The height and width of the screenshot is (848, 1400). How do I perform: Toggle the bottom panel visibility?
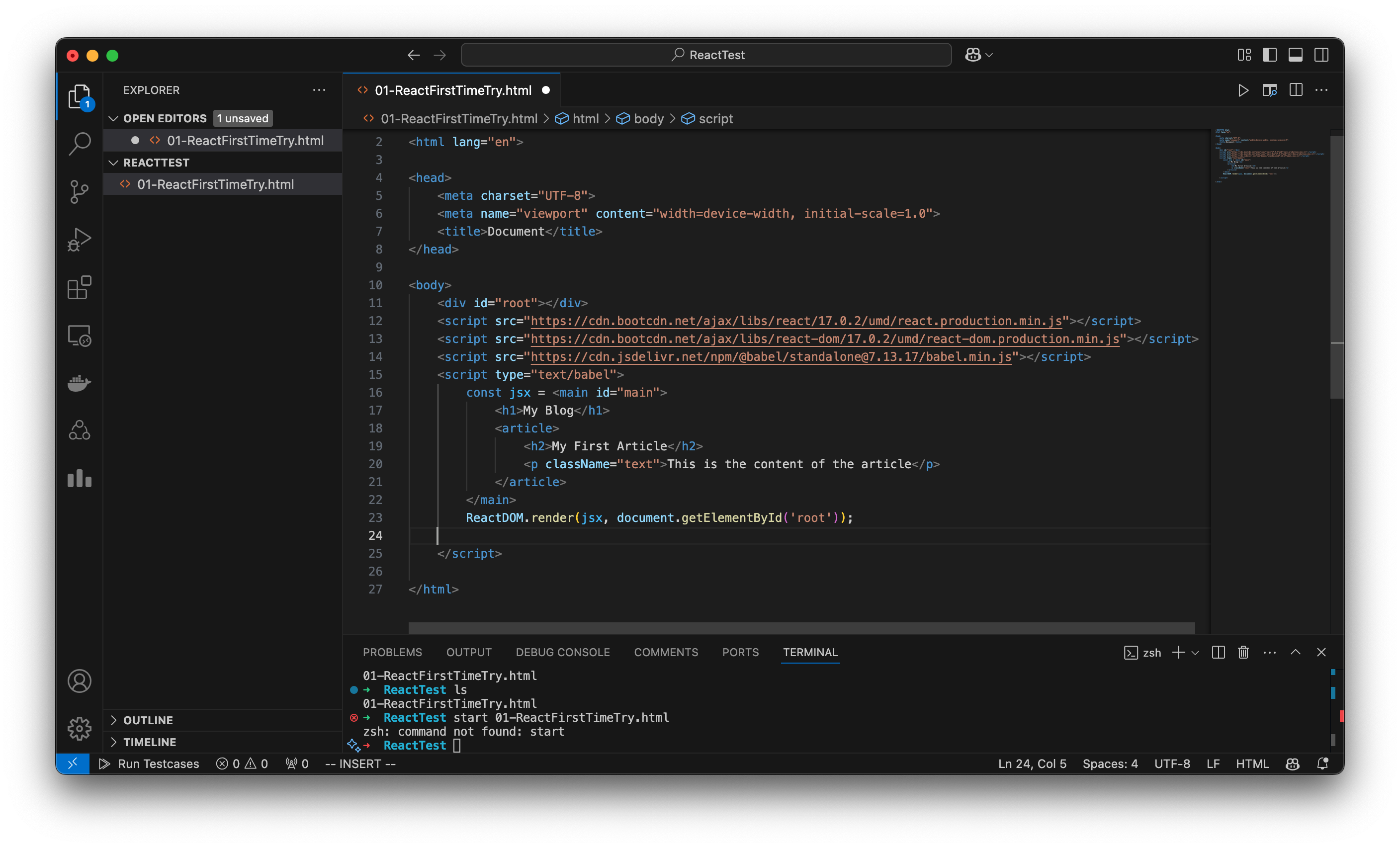click(x=1296, y=55)
